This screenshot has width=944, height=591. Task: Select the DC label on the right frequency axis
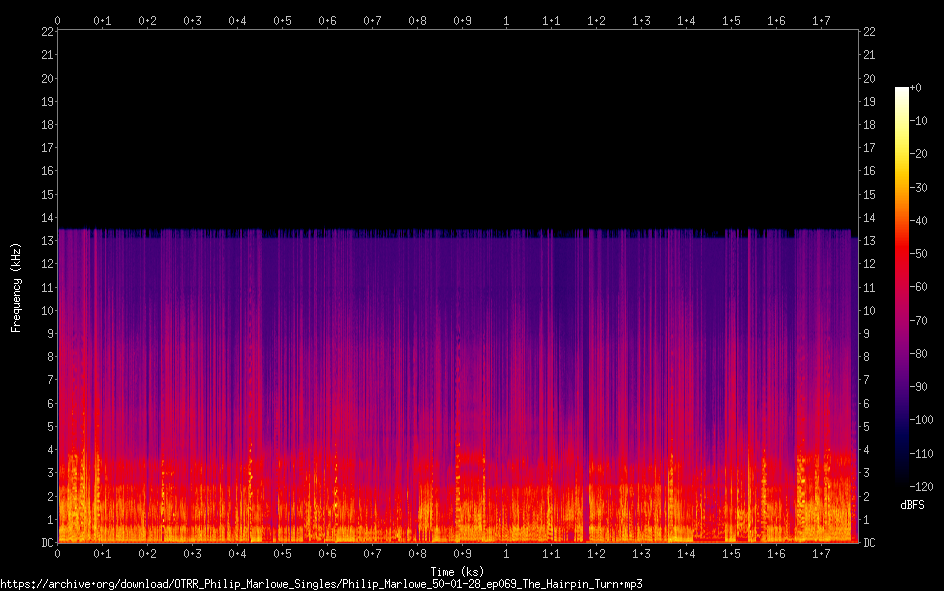[x=870, y=543]
